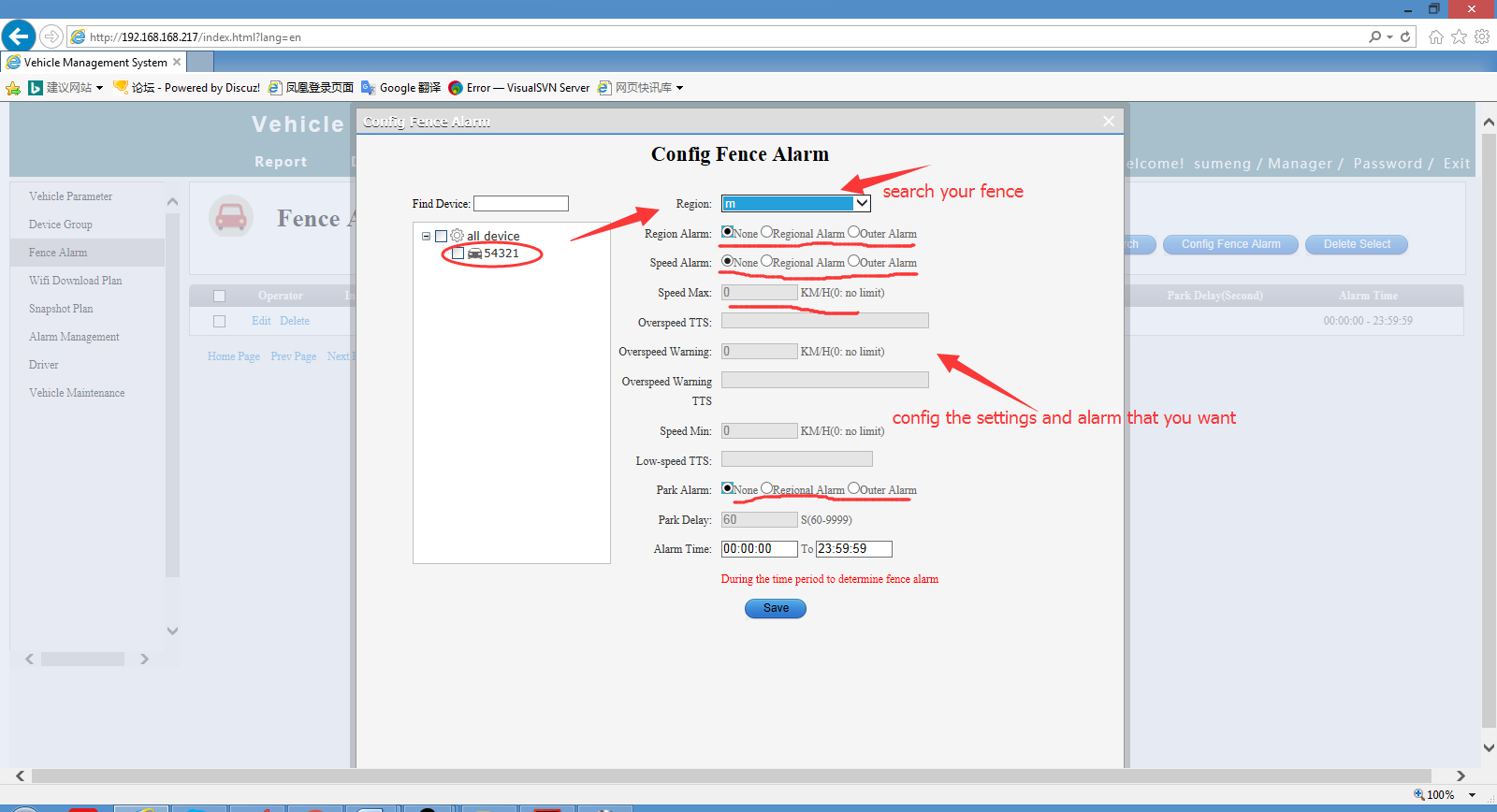Open the favorites star icon
1497x812 pixels.
(x=1459, y=36)
